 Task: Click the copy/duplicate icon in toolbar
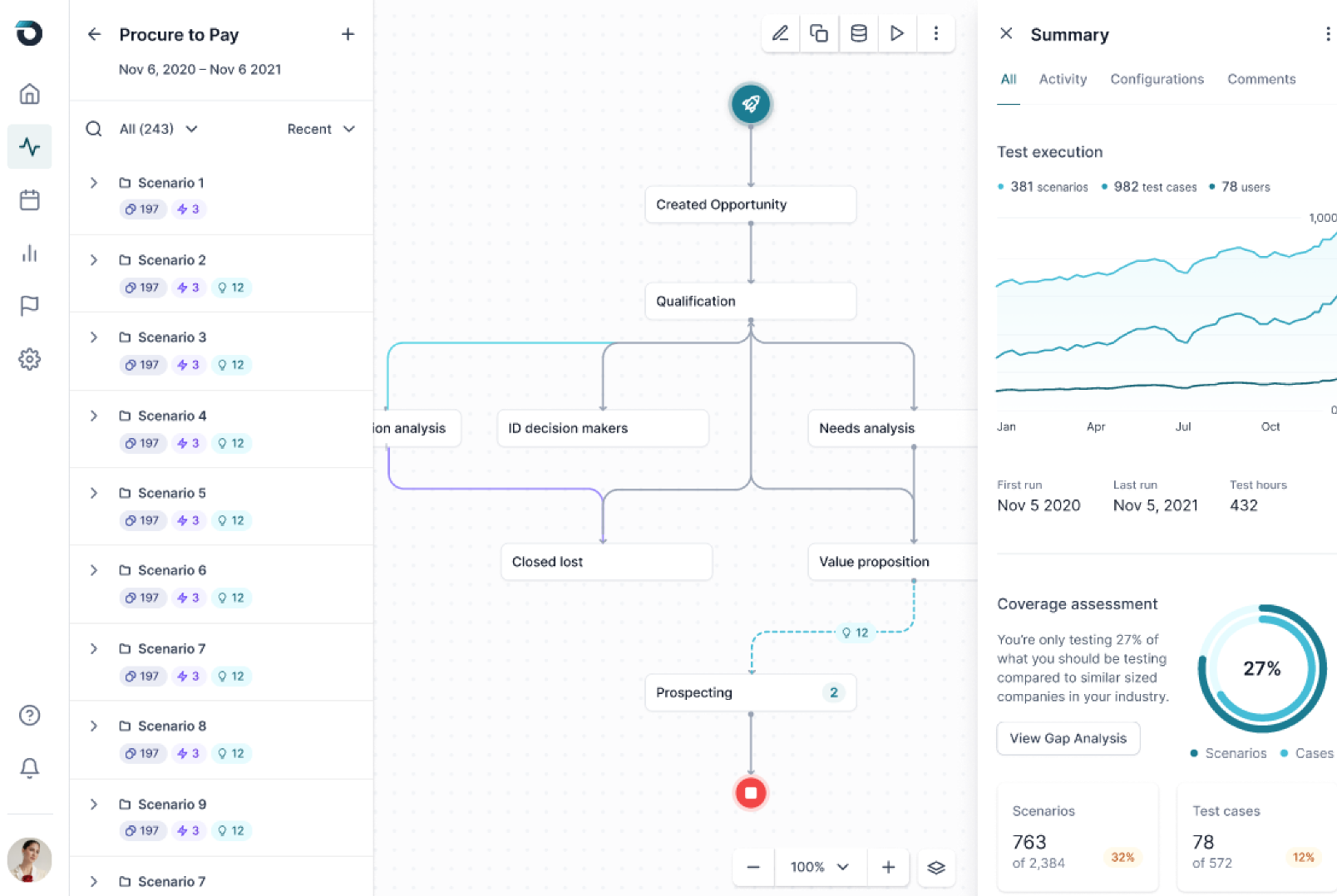pyautogui.click(x=819, y=33)
